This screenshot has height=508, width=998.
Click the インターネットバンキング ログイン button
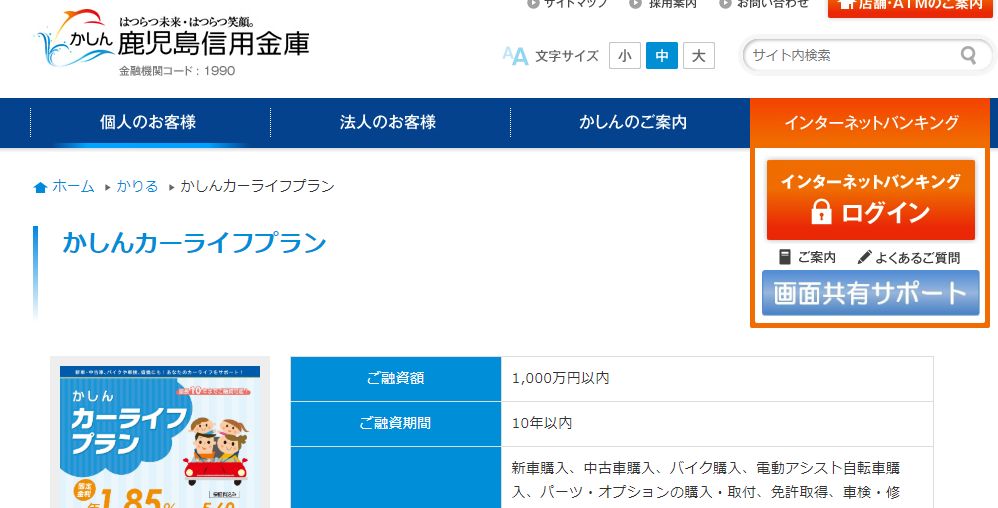tap(871, 200)
